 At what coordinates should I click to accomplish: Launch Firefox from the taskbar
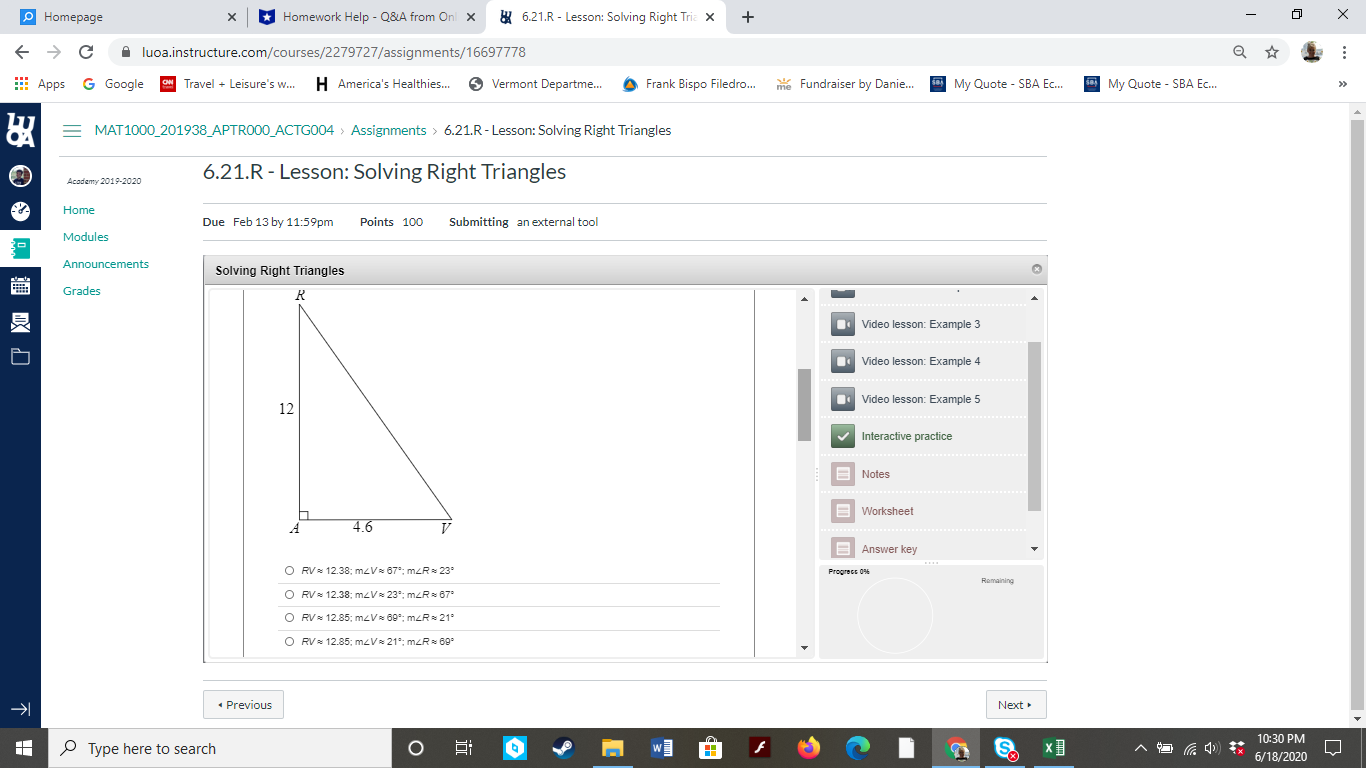point(808,748)
